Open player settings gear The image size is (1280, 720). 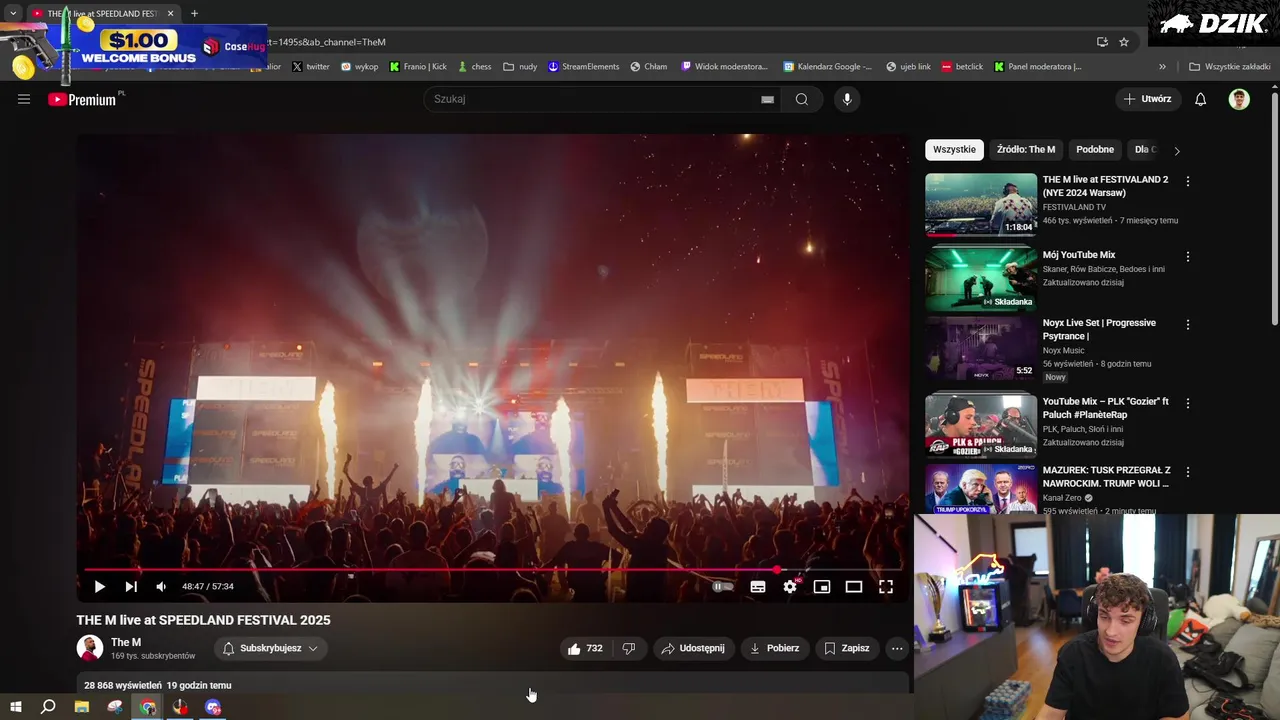790,587
